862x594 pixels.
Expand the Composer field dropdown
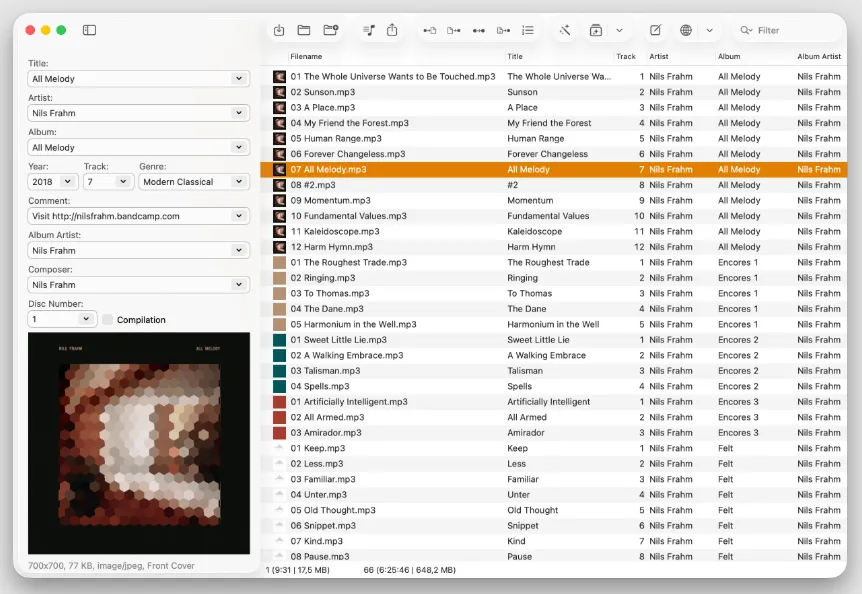(239, 285)
